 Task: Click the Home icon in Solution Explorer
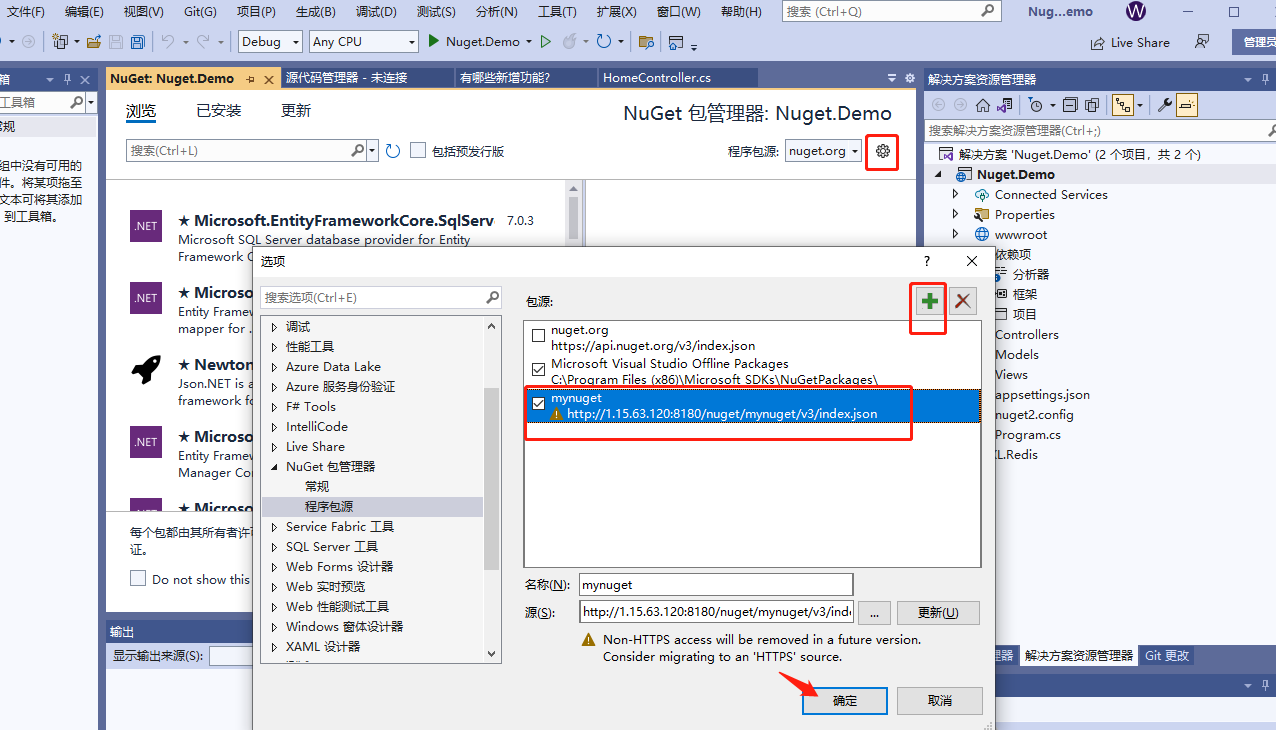(983, 105)
